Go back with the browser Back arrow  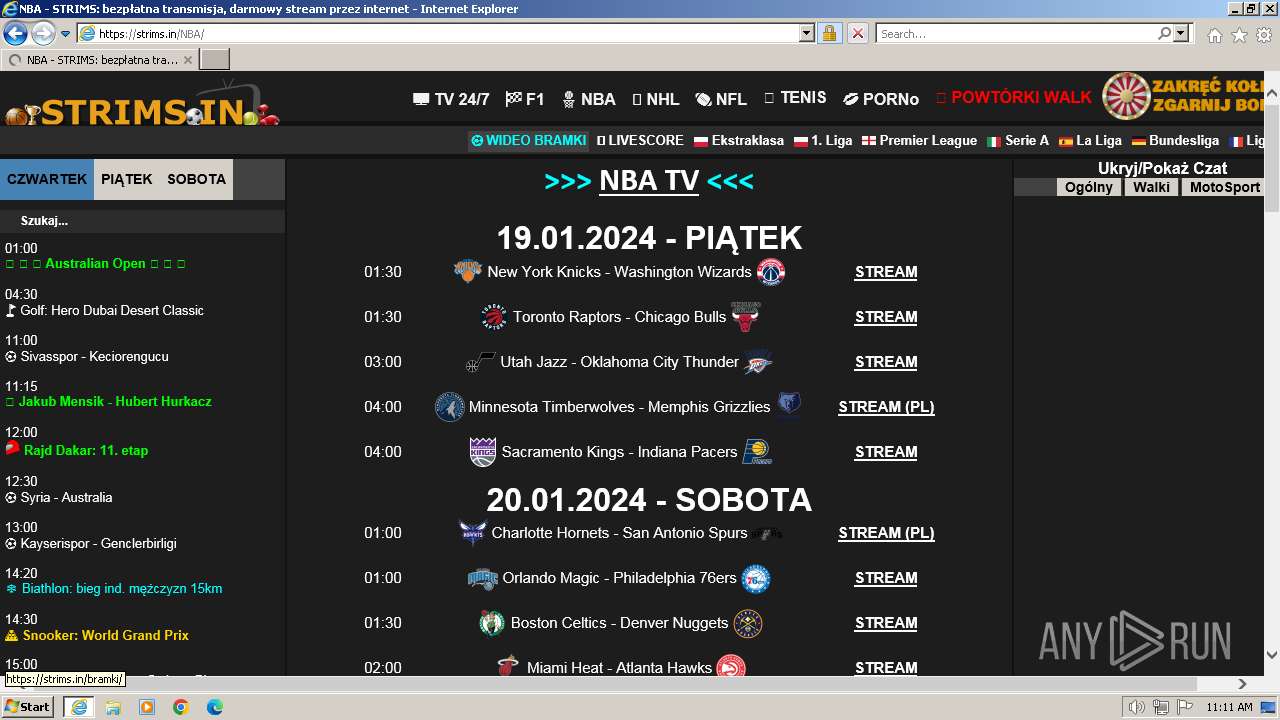point(15,33)
